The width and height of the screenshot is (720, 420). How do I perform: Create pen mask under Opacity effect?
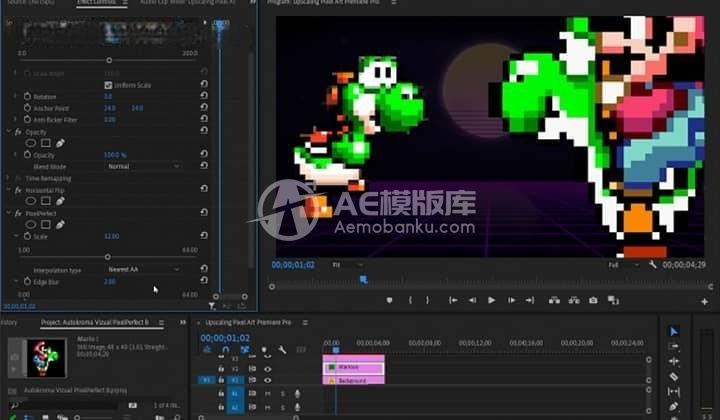pos(61,143)
